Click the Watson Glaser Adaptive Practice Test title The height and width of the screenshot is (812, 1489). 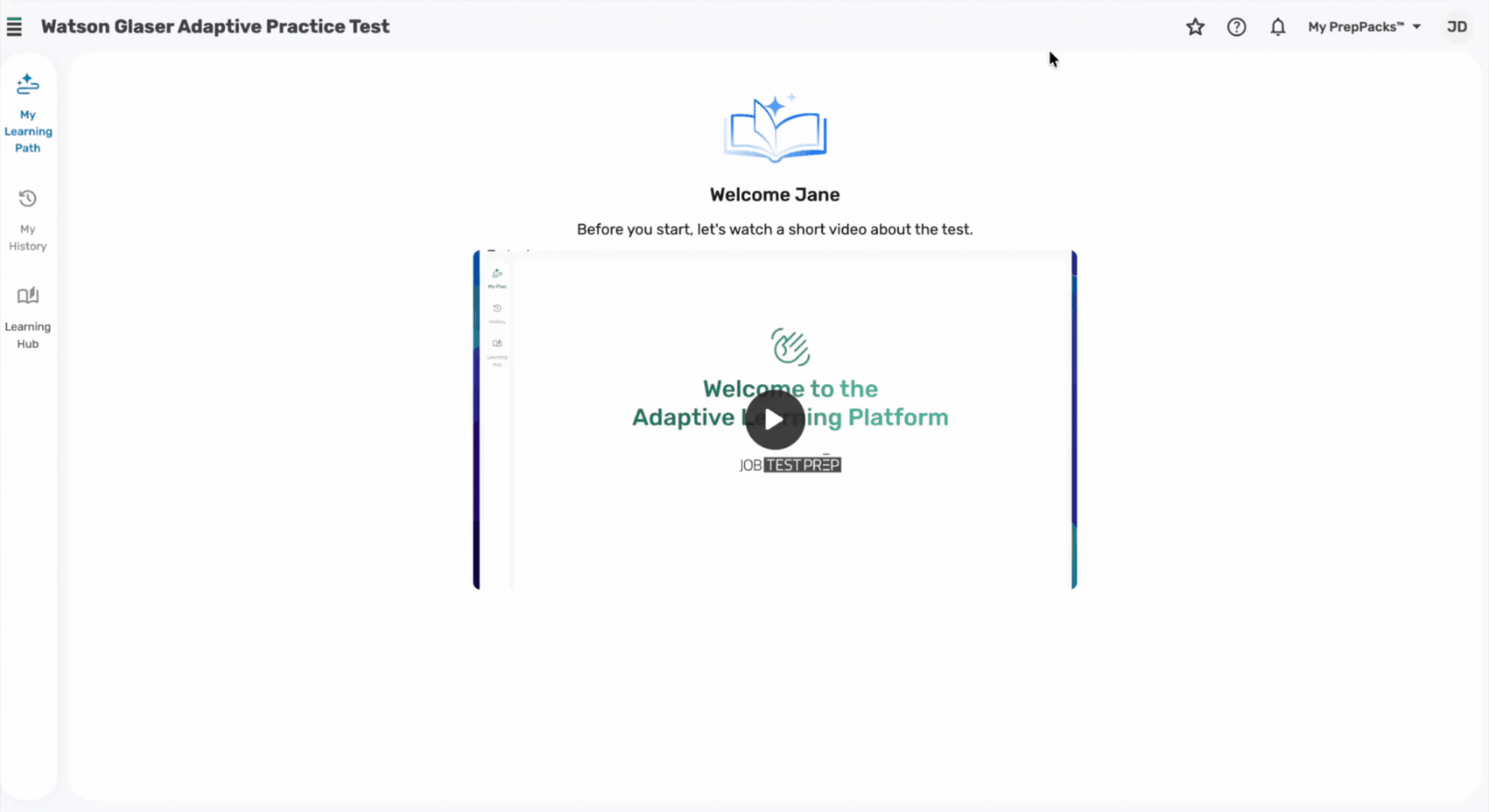click(x=215, y=27)
